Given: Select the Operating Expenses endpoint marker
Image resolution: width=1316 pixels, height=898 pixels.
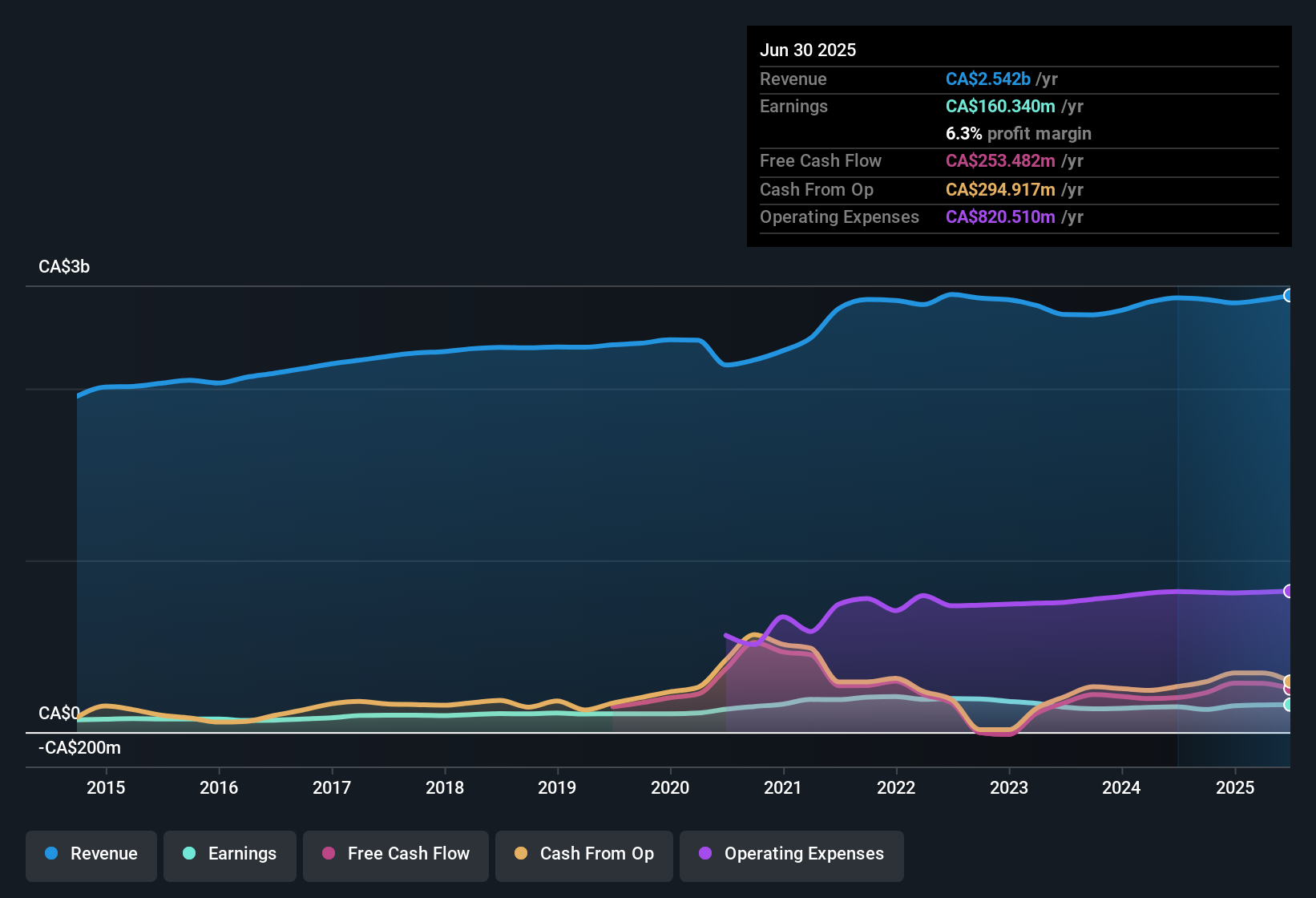Looking at the screenshot, I should pyautogui.click(x=1288, y=591).
